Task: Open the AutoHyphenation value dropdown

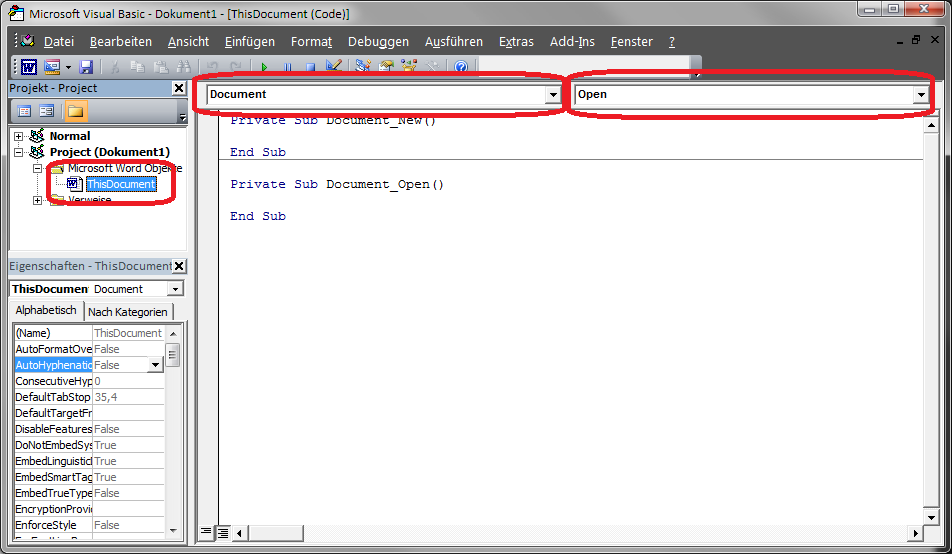Action: click(x=155, y=364)
